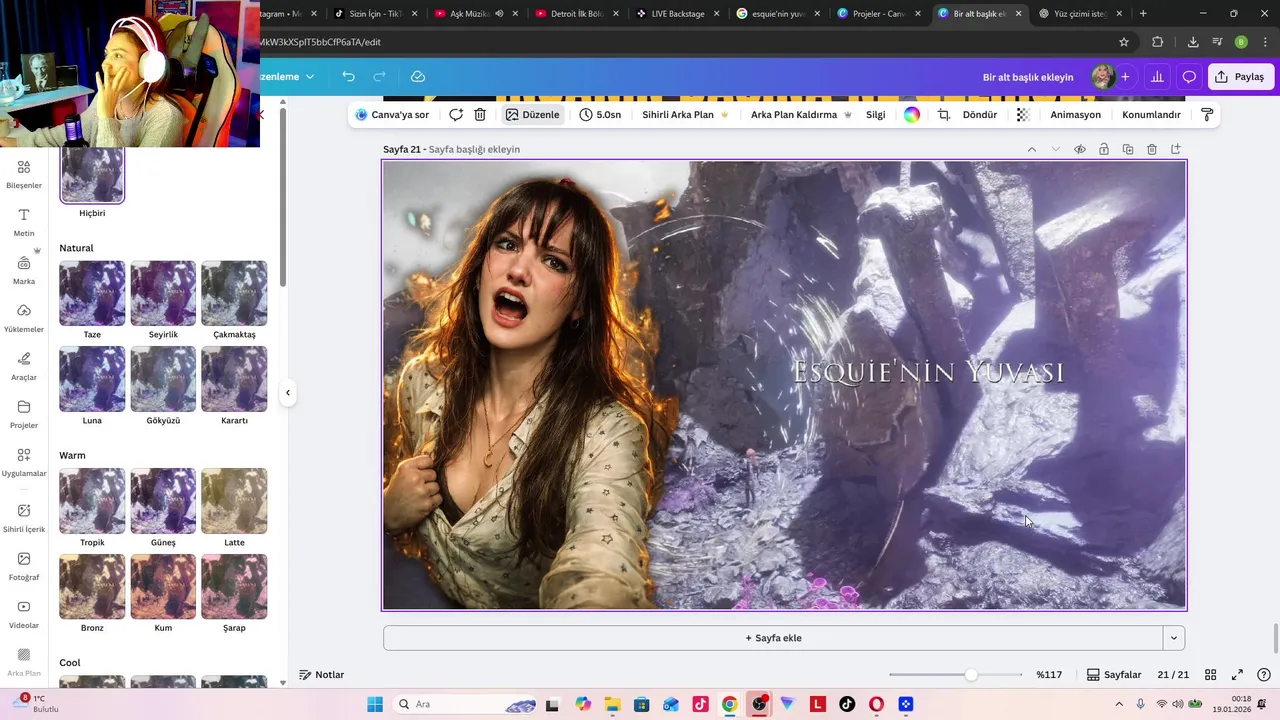Screen dimensions: 1280x720
Task: Switch to the Aşk Müzik browser tab
Action: (477, 14)
